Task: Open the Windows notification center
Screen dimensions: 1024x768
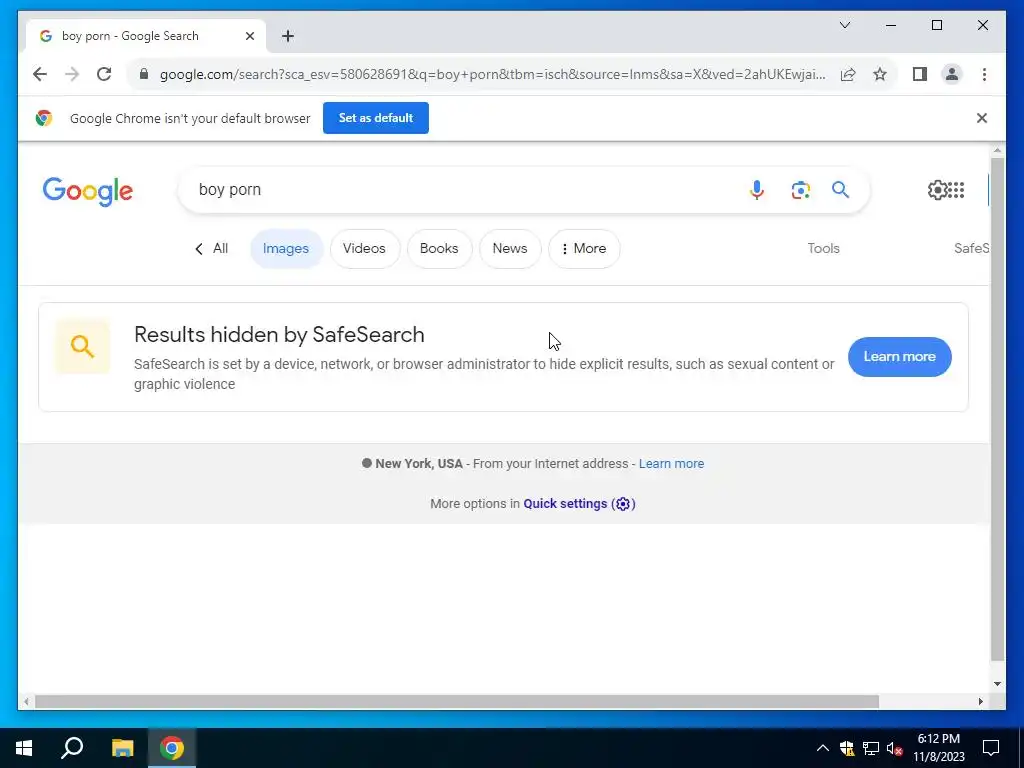Action: pos(991,748)
